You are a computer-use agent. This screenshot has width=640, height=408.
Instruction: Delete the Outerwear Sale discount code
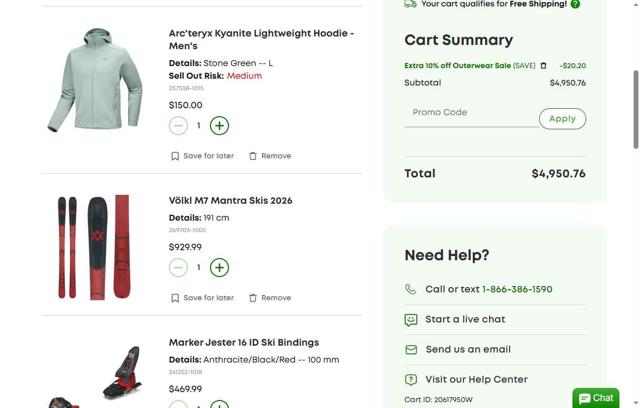(544, 66)
